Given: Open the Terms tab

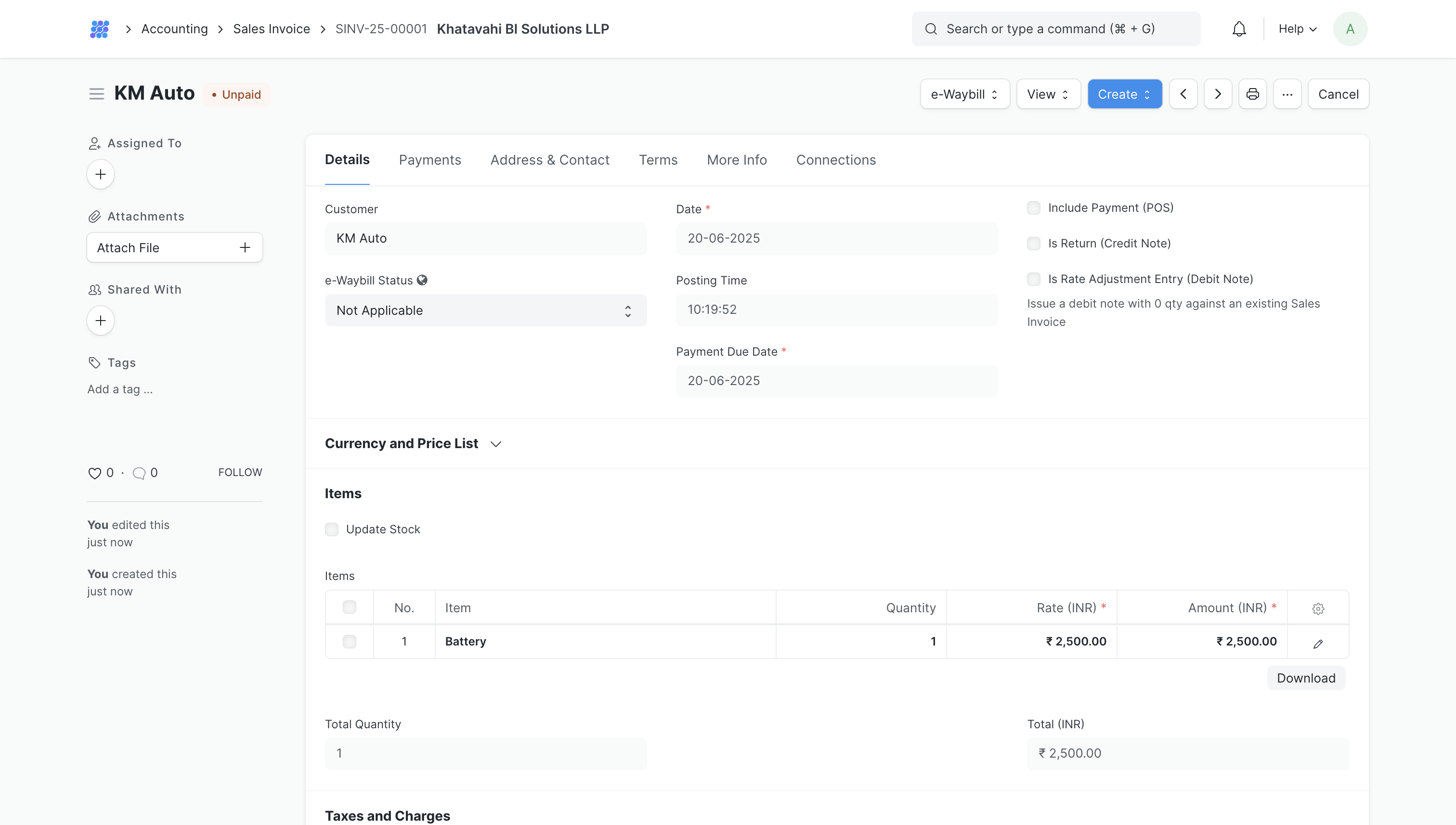Looking at the screenshot, I should point(658,160).
